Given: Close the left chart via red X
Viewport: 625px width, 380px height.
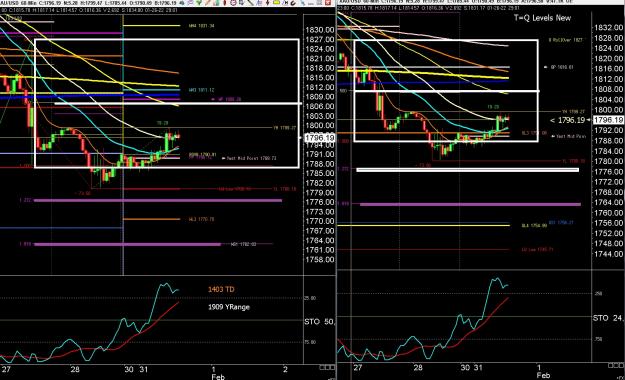Looking at the screenshot, I should (x=328, y=2).
